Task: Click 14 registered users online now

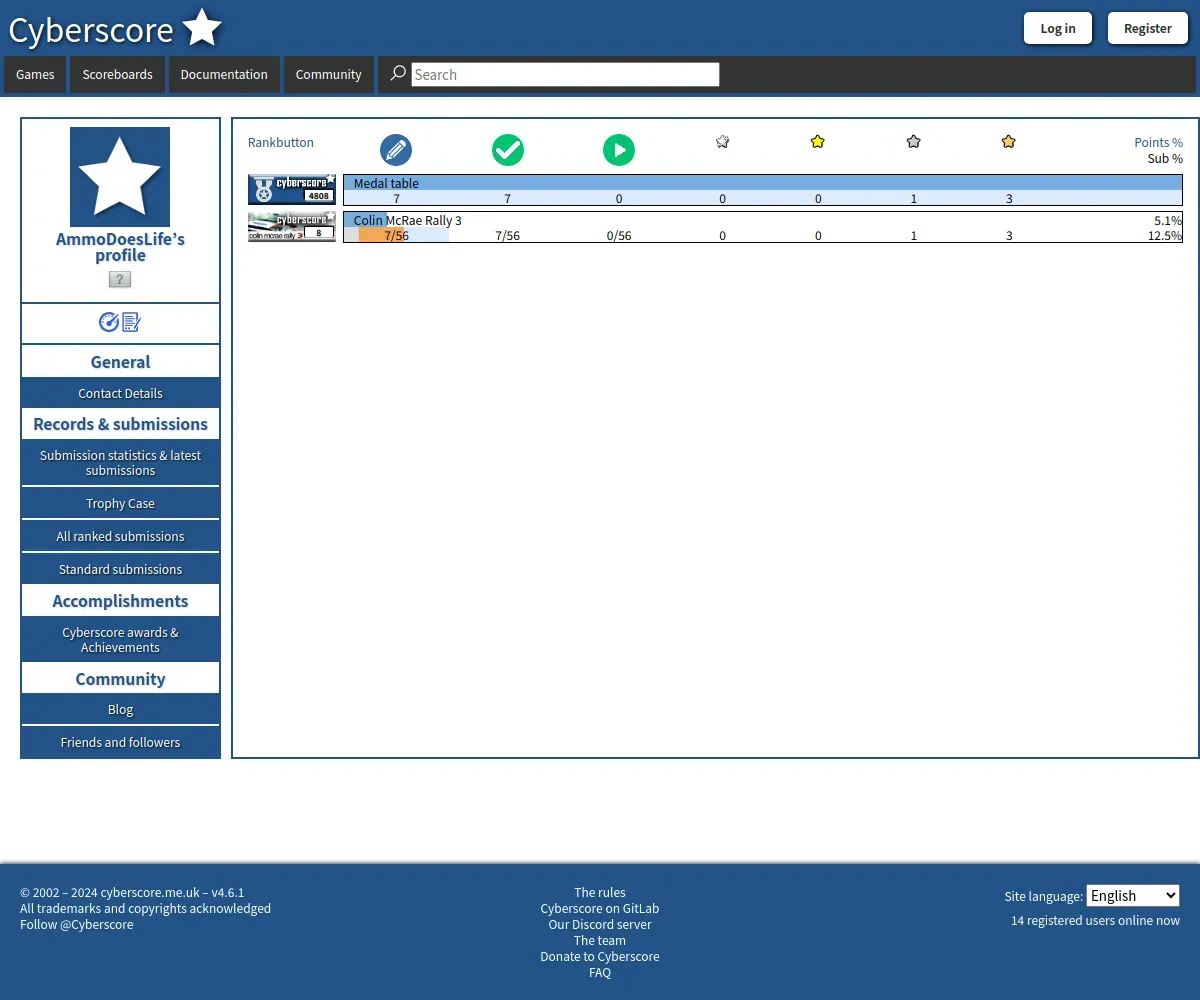Action: coord(1095,920)
